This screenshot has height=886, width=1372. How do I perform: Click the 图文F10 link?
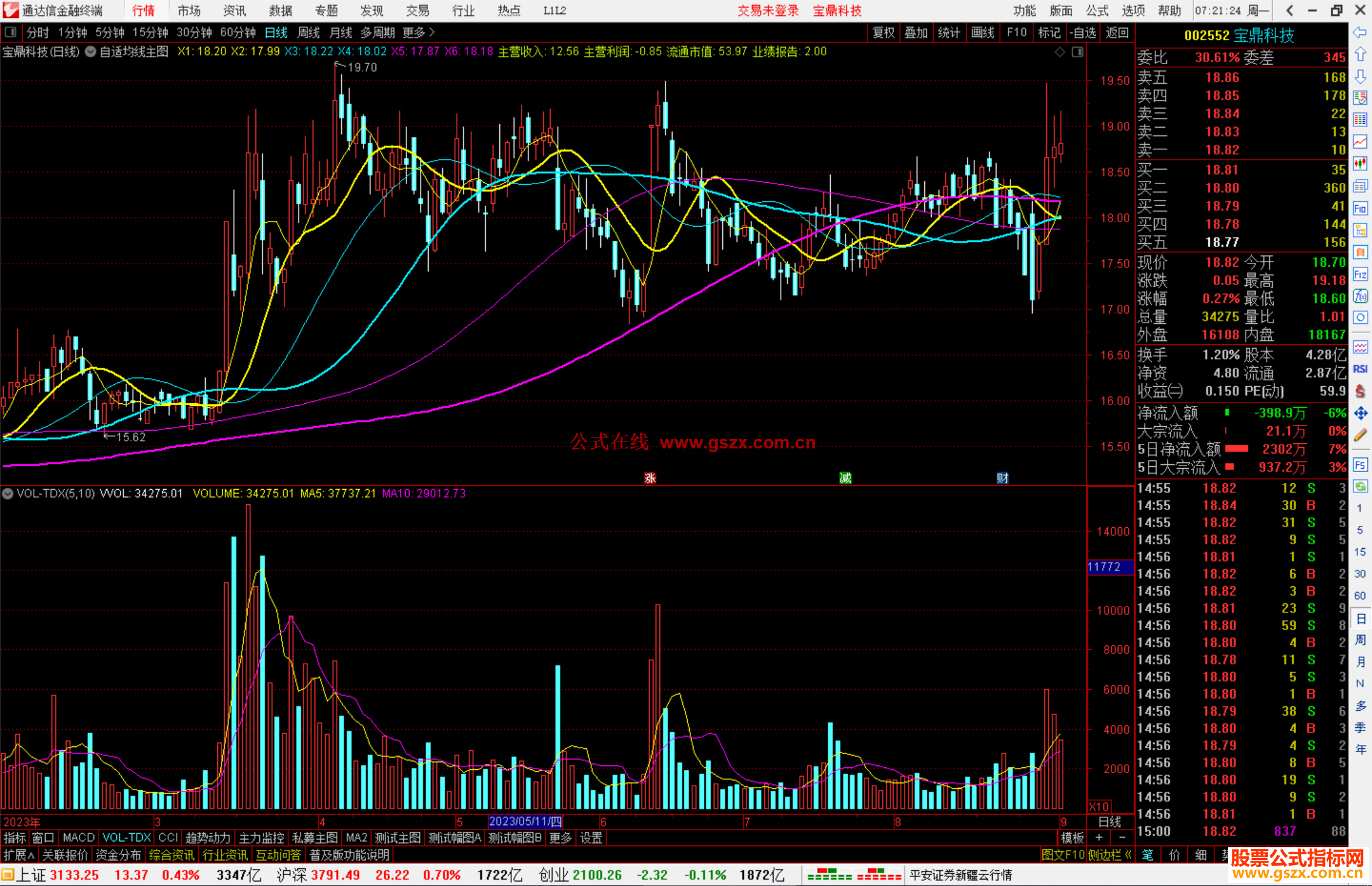coord(1063,855)
